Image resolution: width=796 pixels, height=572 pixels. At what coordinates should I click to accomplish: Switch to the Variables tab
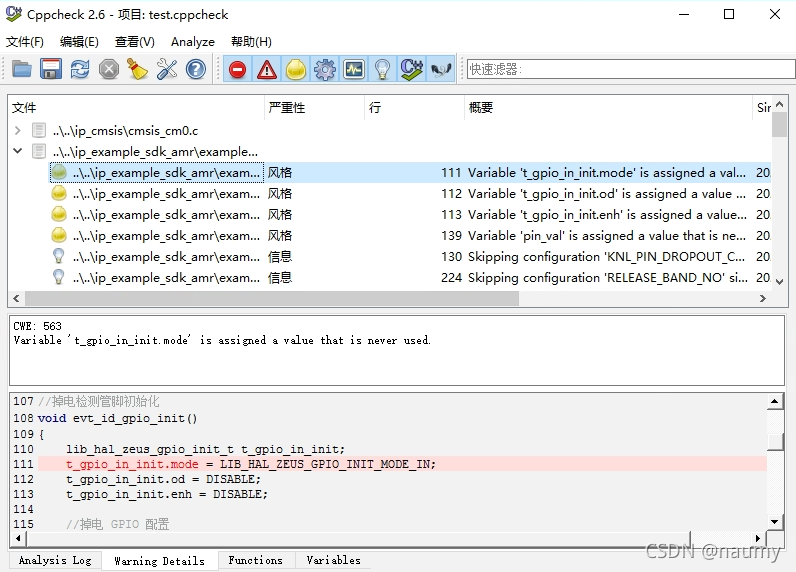[x=334, y=560]
